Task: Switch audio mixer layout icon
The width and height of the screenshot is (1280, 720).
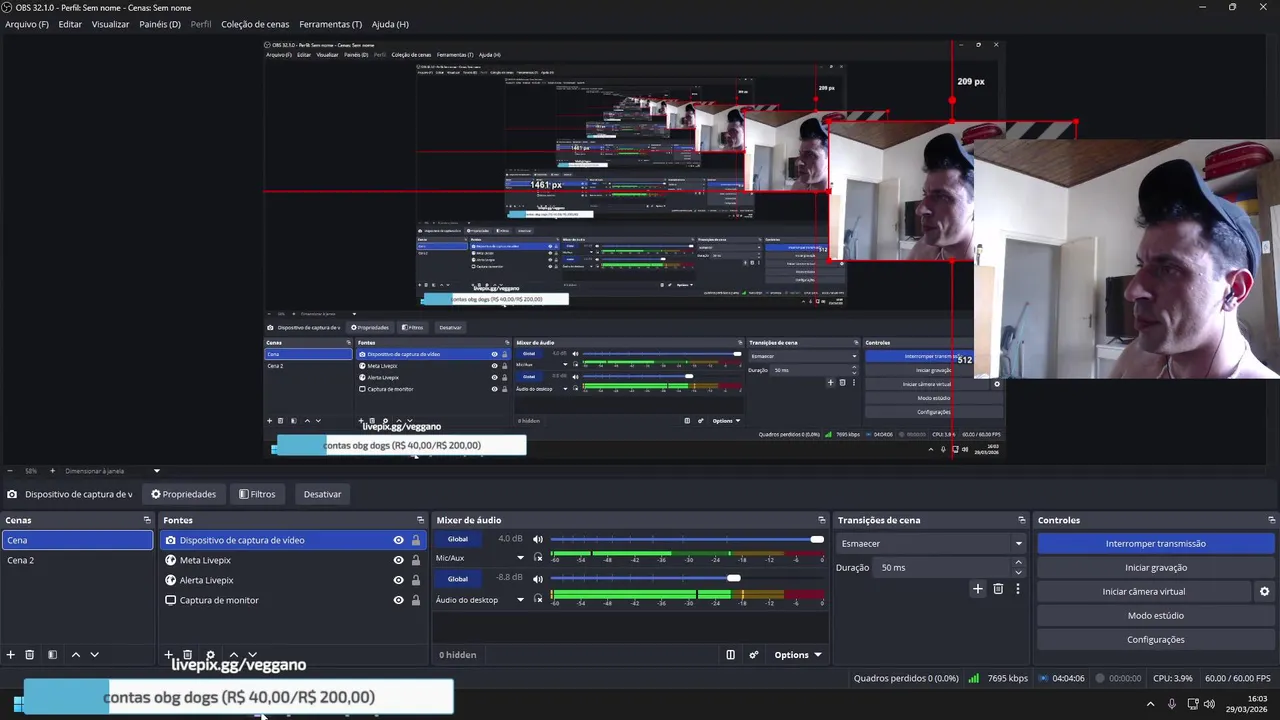Action: 731,655
